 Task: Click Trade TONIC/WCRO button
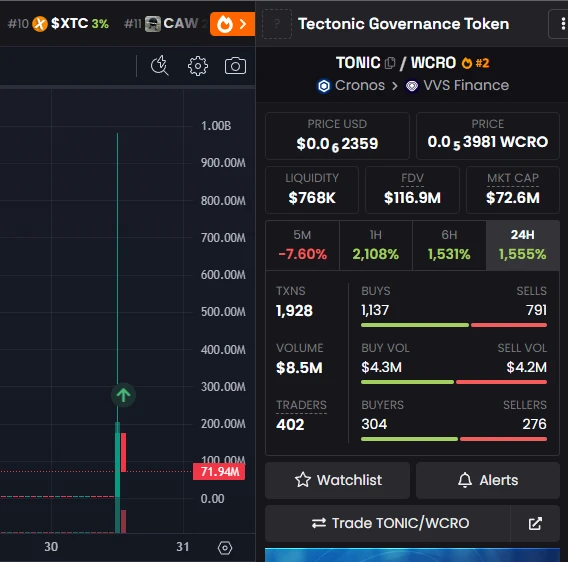[x=388, y=523]
